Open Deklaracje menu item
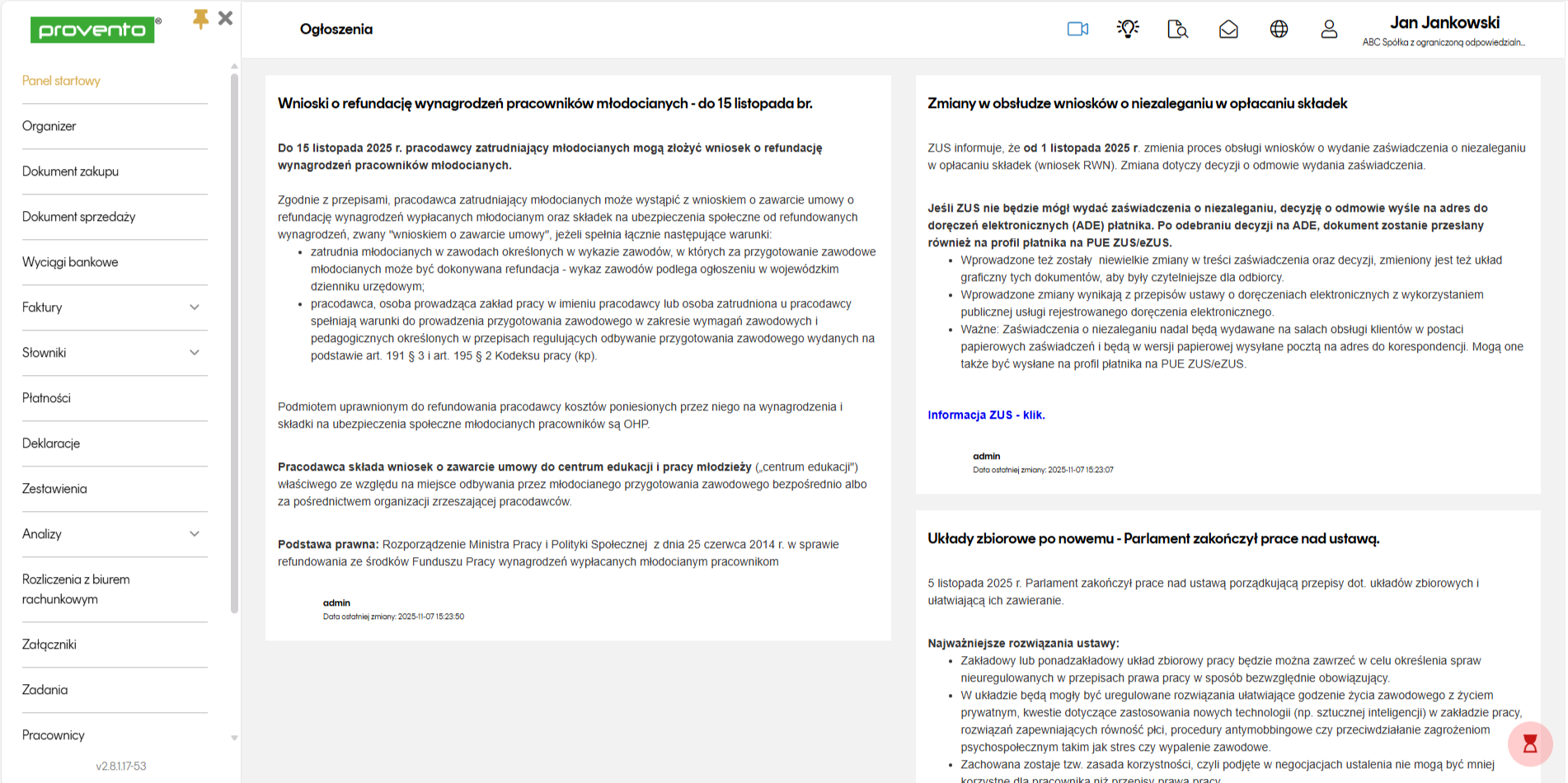Image resolution: width=1568 pixels, height=783 pixels. [x=51, y=443]
